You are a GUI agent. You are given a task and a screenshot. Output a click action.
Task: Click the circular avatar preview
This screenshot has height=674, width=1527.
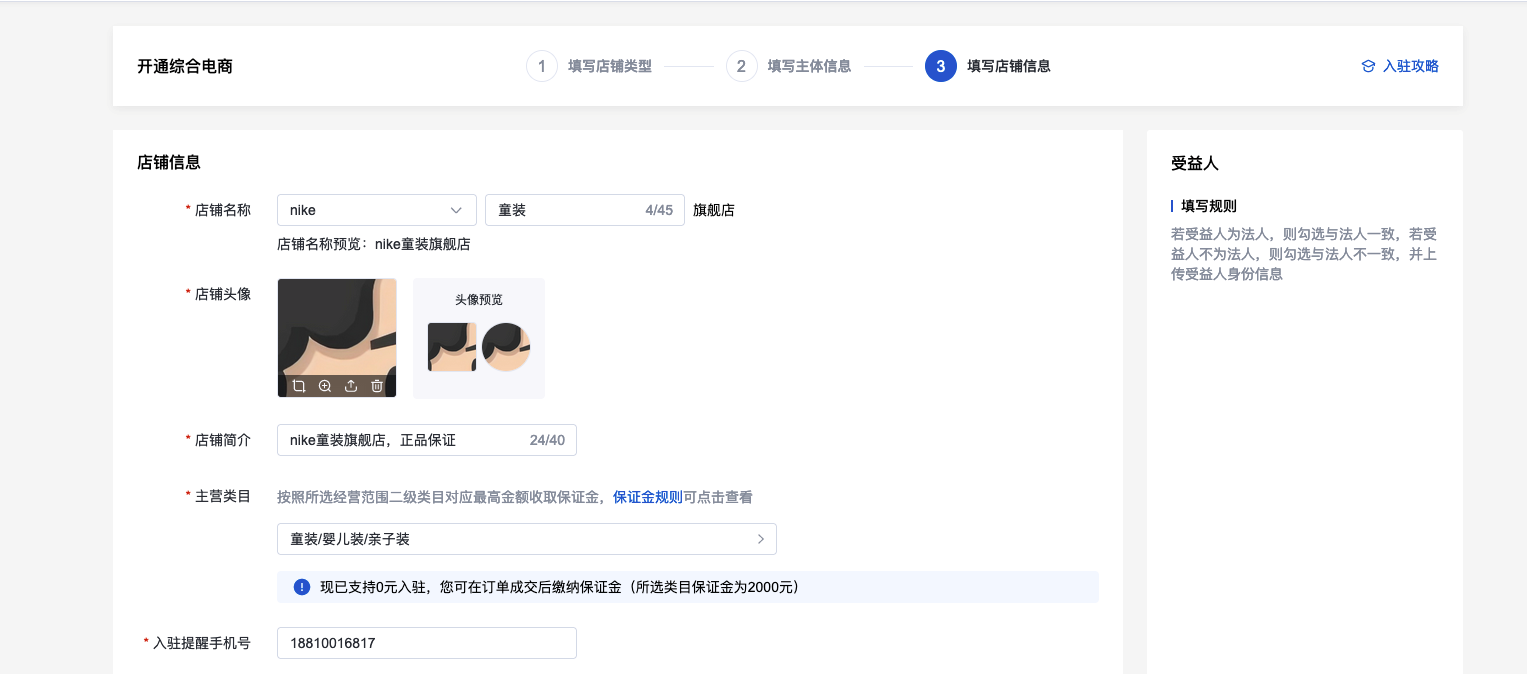pos(506,347)
